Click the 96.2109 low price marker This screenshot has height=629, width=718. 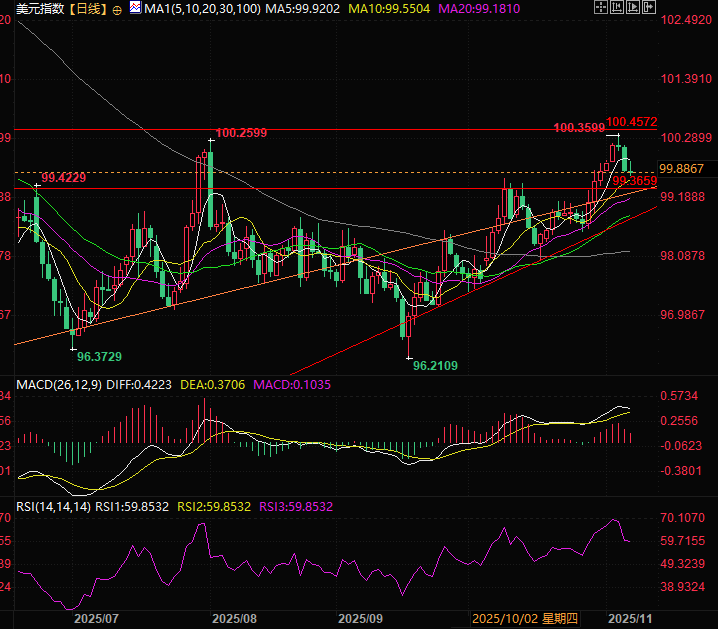point(435,366)
